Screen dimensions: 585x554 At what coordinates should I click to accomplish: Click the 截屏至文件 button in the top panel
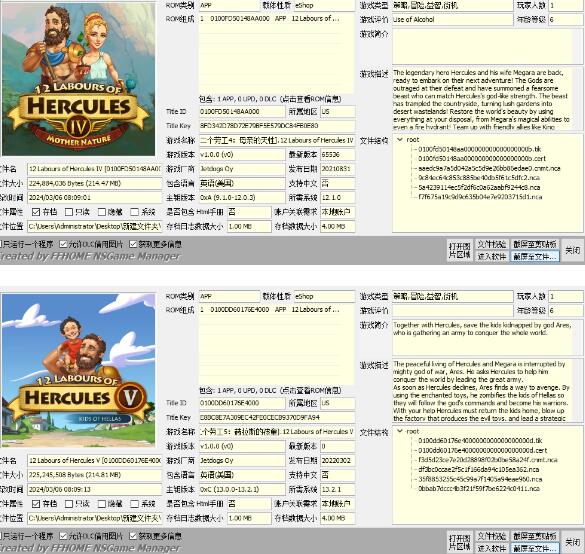point(535,256)
